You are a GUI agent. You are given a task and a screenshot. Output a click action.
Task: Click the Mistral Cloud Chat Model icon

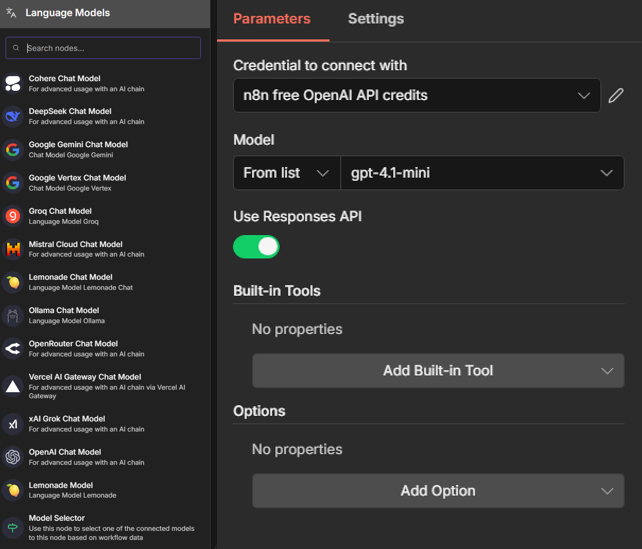click(13, 249)
